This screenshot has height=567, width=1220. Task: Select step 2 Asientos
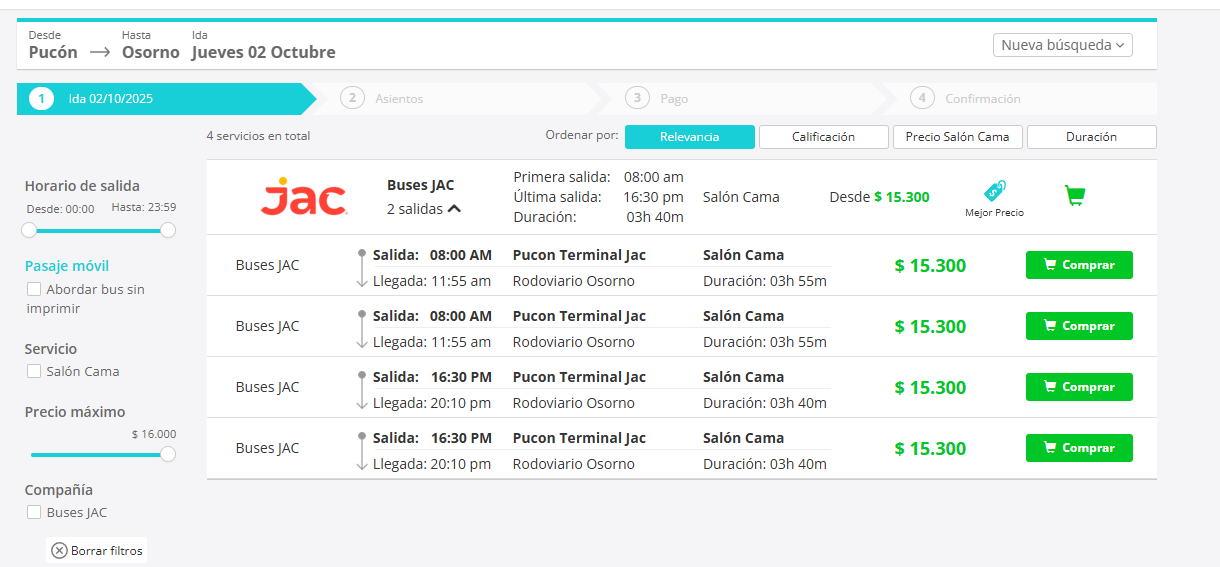pyautogui.click(x=382, y=99)
